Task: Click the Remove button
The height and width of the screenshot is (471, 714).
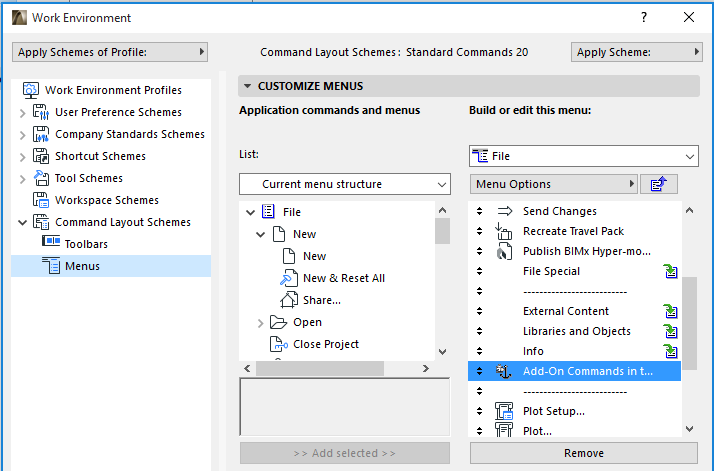Action: [x=583, y=453]
